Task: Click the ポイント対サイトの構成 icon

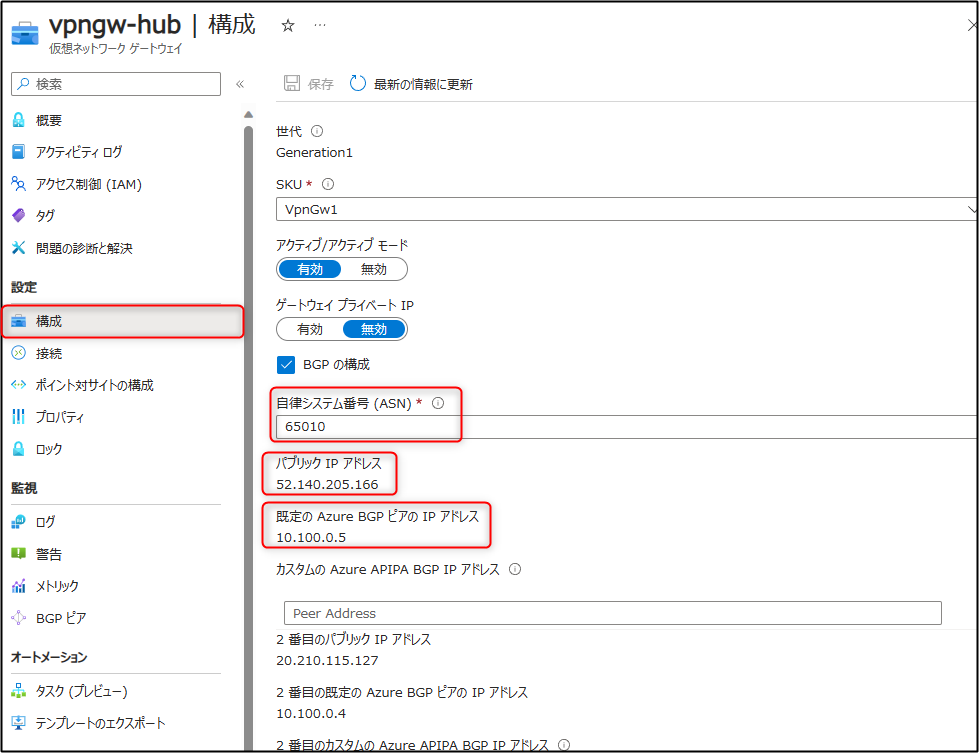Action: coord(19,385)
